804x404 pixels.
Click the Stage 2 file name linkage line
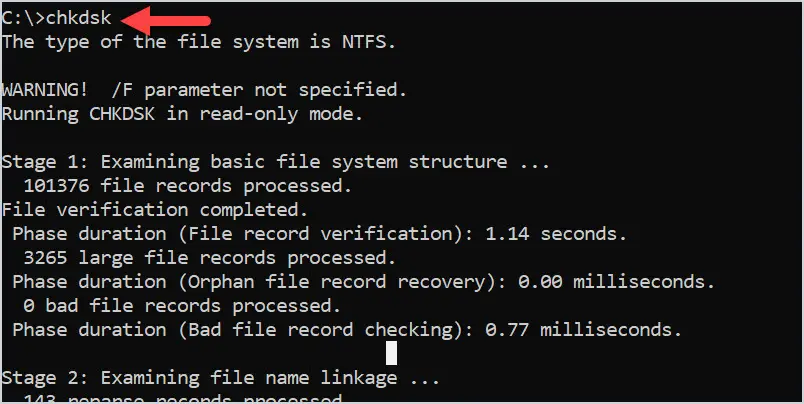(220, 378)
